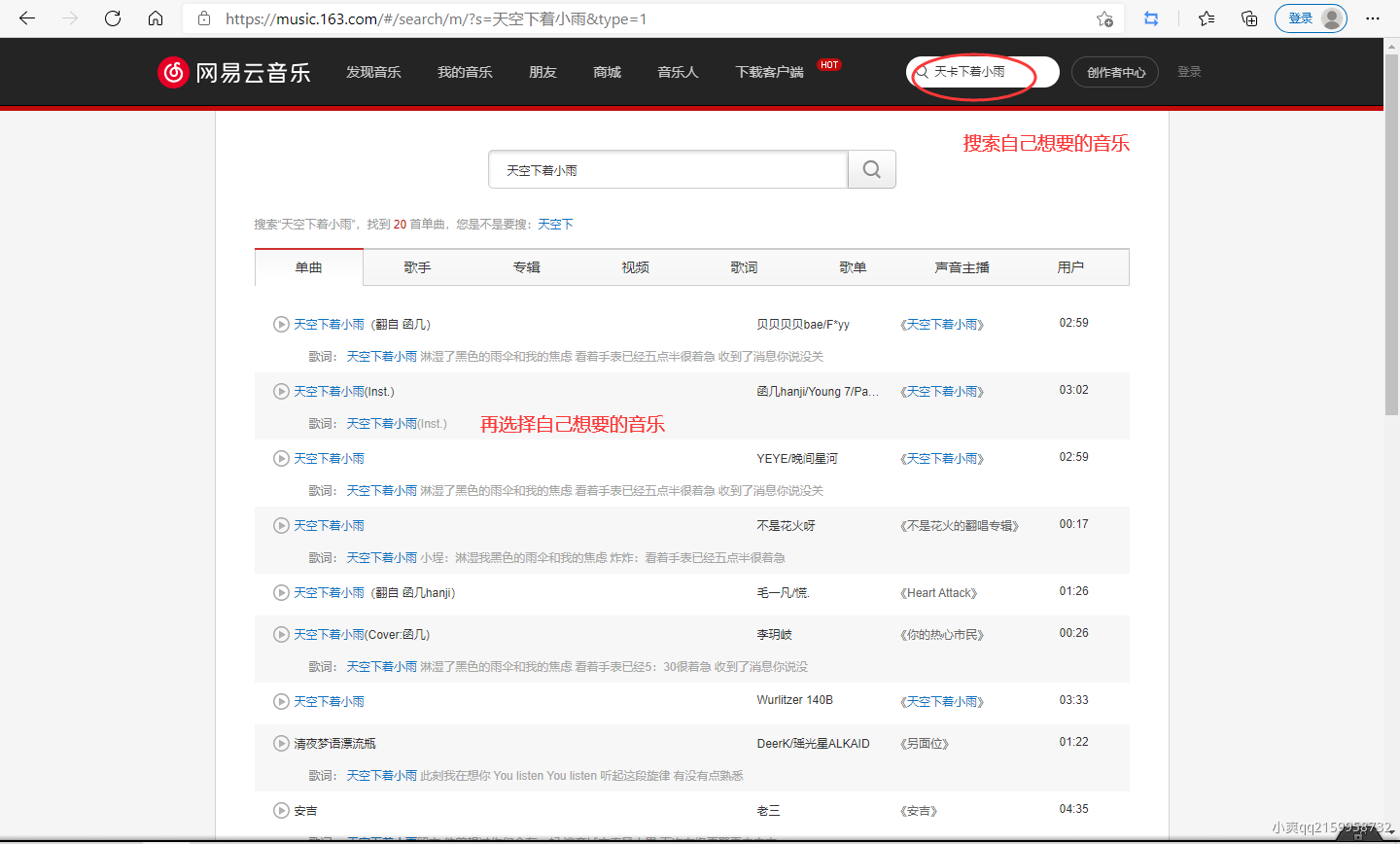Image resolution: width=1400 pixels, height=844 pixels.
Task: Click browser 登录 profile button
Action: (x=1311, y=18)
